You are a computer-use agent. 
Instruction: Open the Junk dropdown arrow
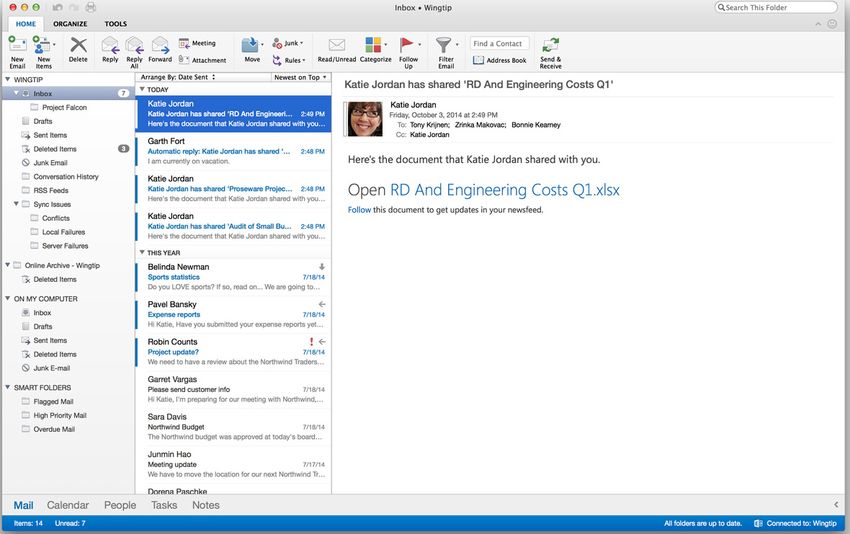pos(301,43)
